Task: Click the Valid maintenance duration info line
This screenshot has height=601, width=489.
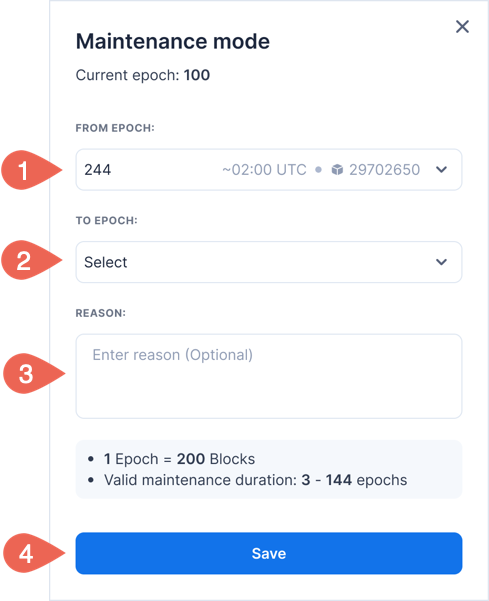Action: pos(255,480)
